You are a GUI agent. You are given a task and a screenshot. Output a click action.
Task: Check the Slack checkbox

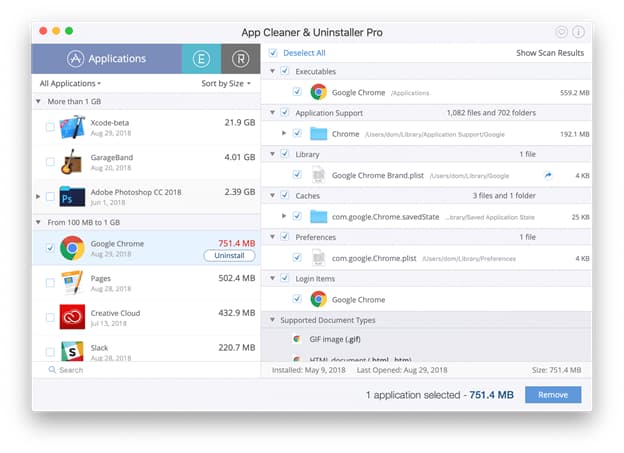pyautogui.click(x=50, y=352)
